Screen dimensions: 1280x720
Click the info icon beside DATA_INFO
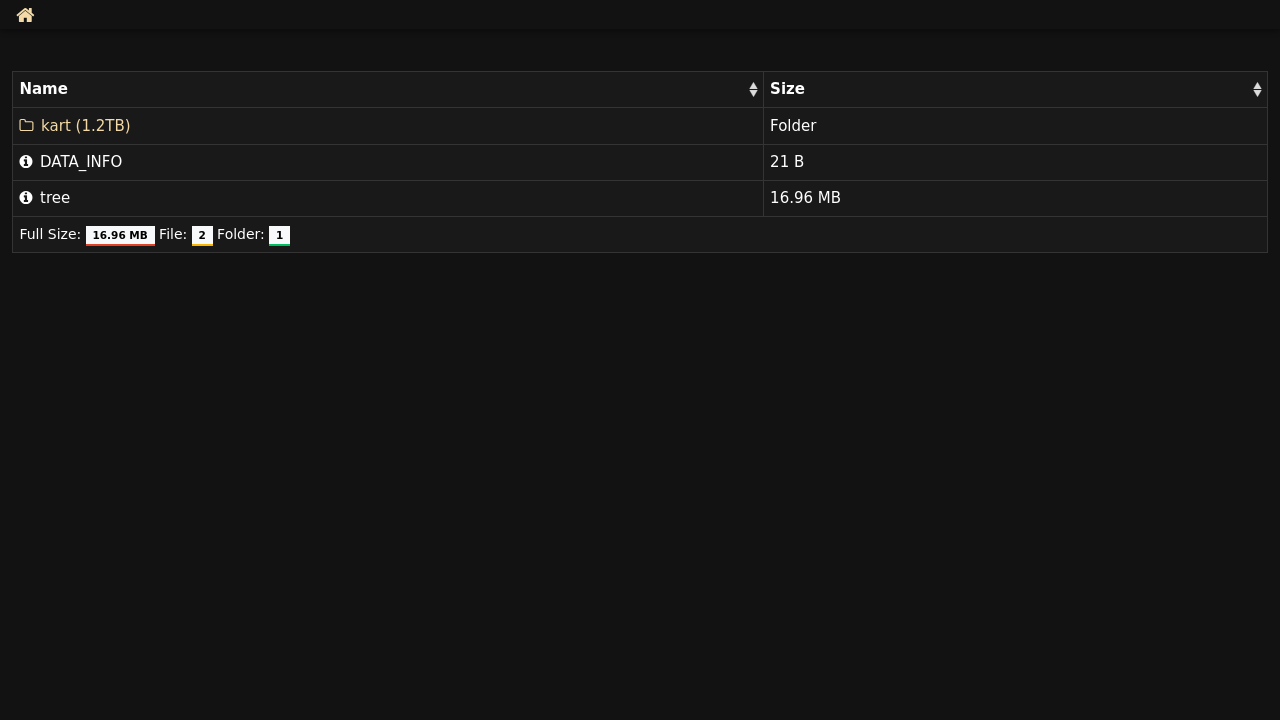coord(26,162)
